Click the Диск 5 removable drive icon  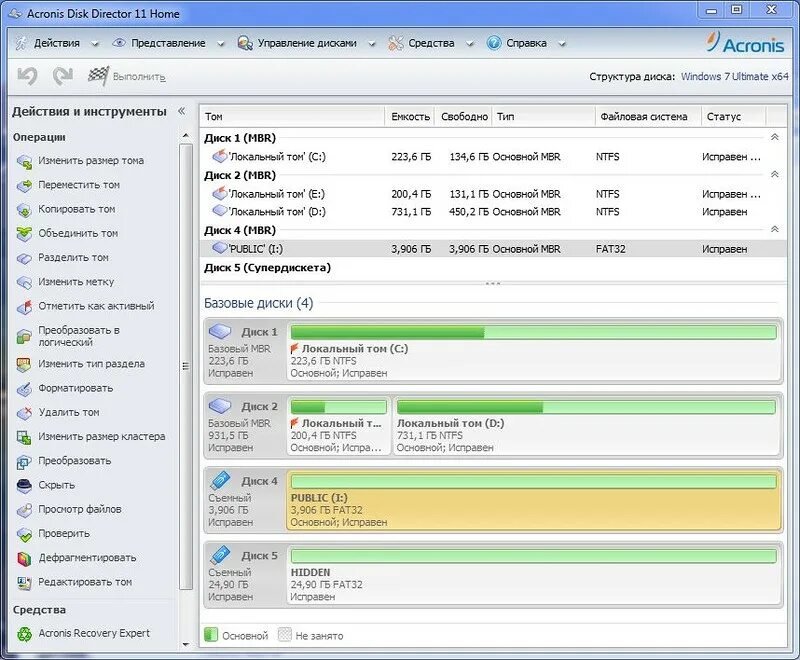click(x=220, y=555)
